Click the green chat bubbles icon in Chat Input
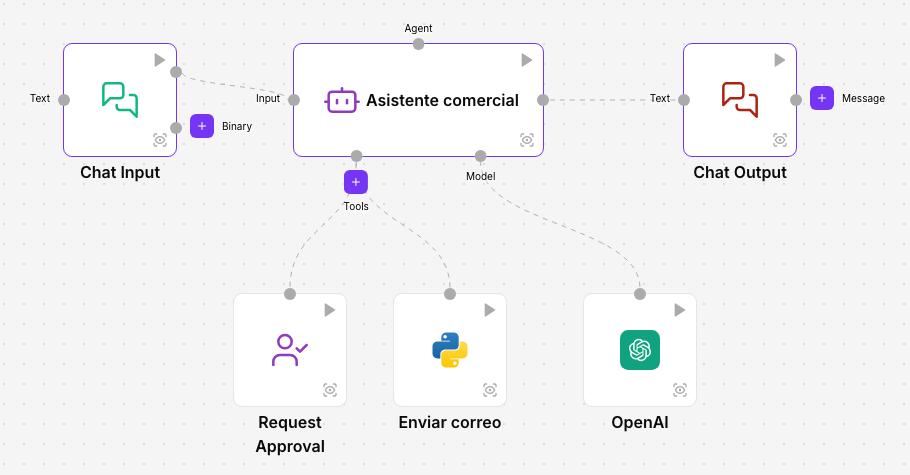910x475 pixels. click(x=120, y=100)
